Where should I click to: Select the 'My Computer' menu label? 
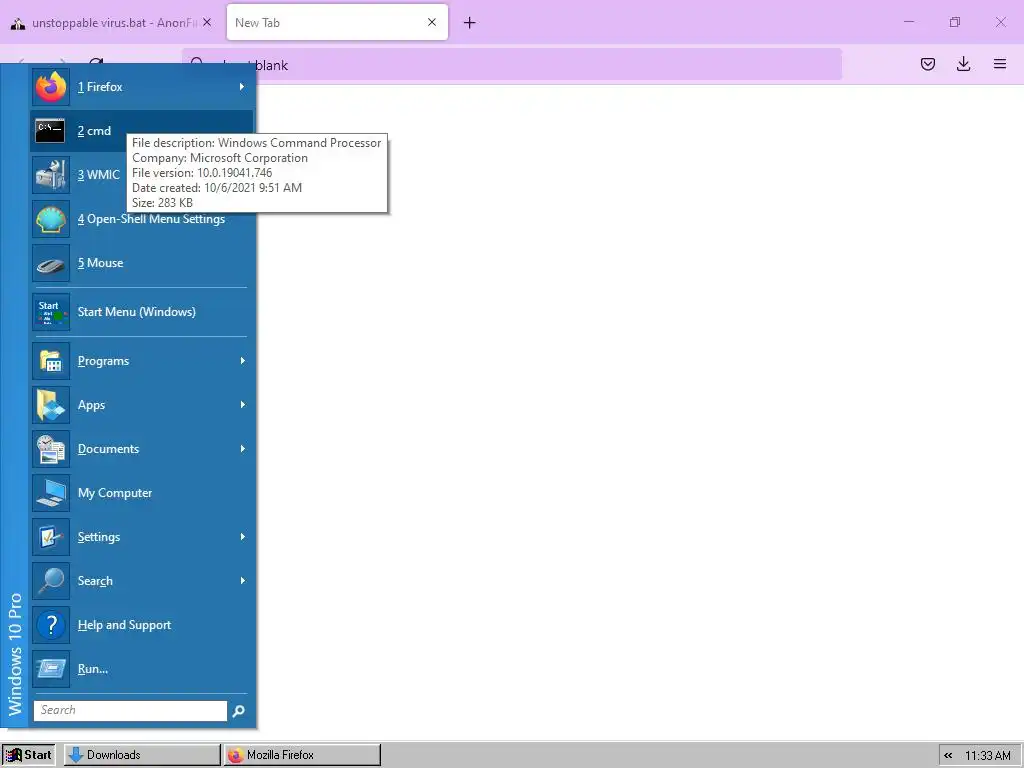point(115,493)
